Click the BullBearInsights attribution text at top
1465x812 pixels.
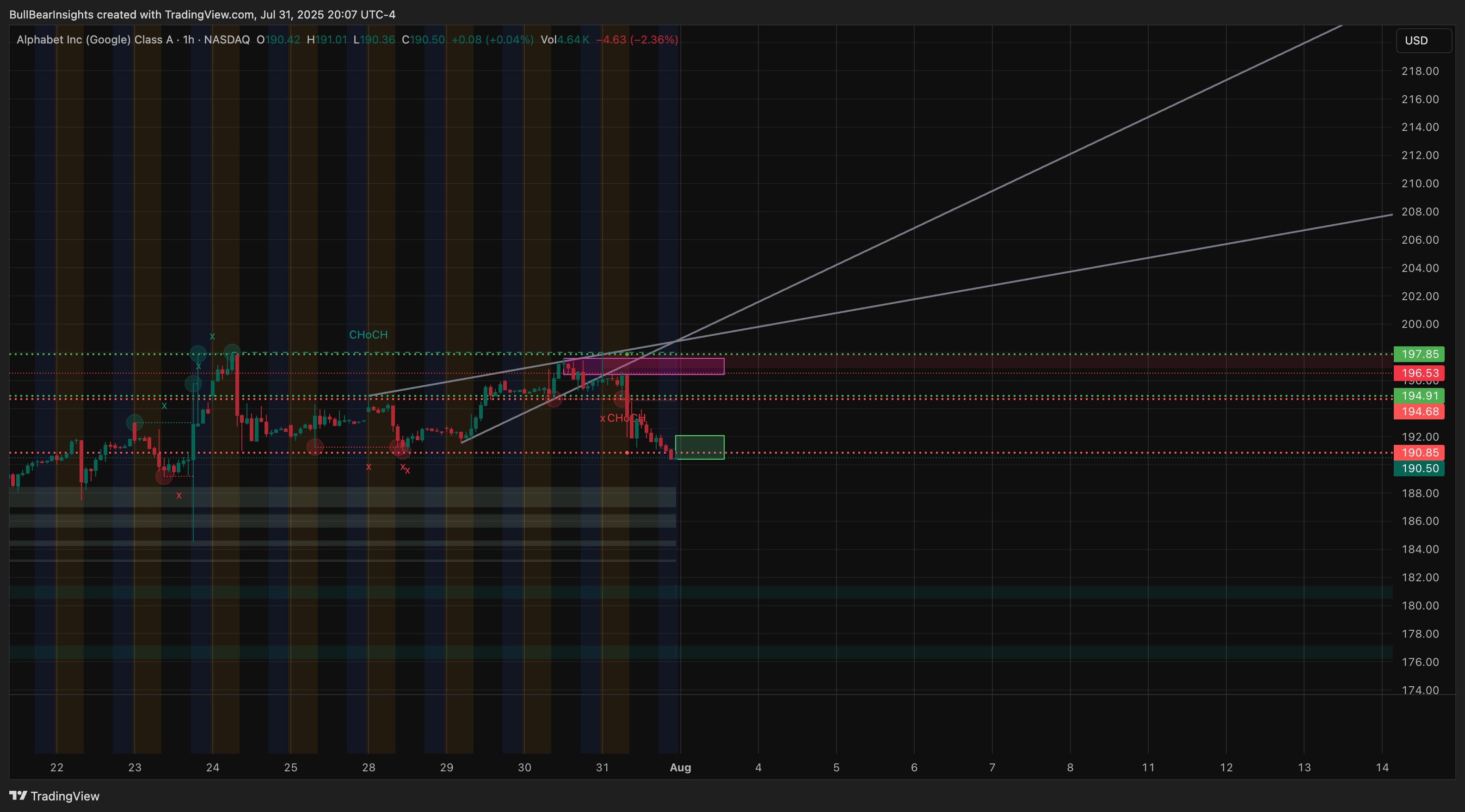tap(202, 15)
